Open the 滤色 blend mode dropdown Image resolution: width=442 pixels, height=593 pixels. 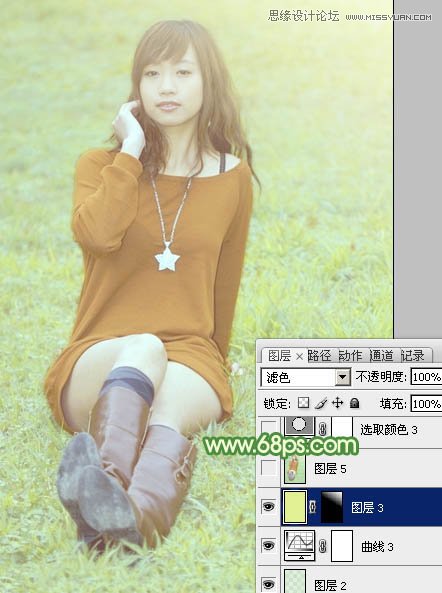342,377
